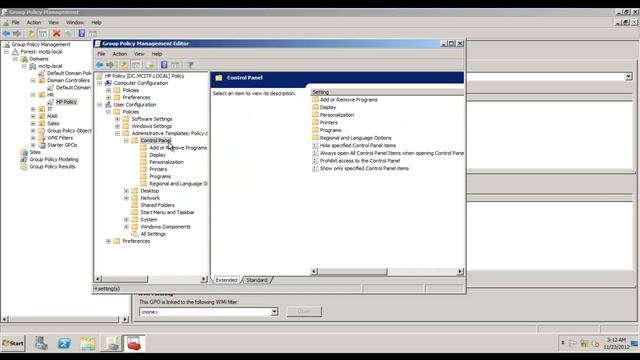The image size is (640, 360).
Task: Collapse Administrative Templates node
Action: point(118,133)
